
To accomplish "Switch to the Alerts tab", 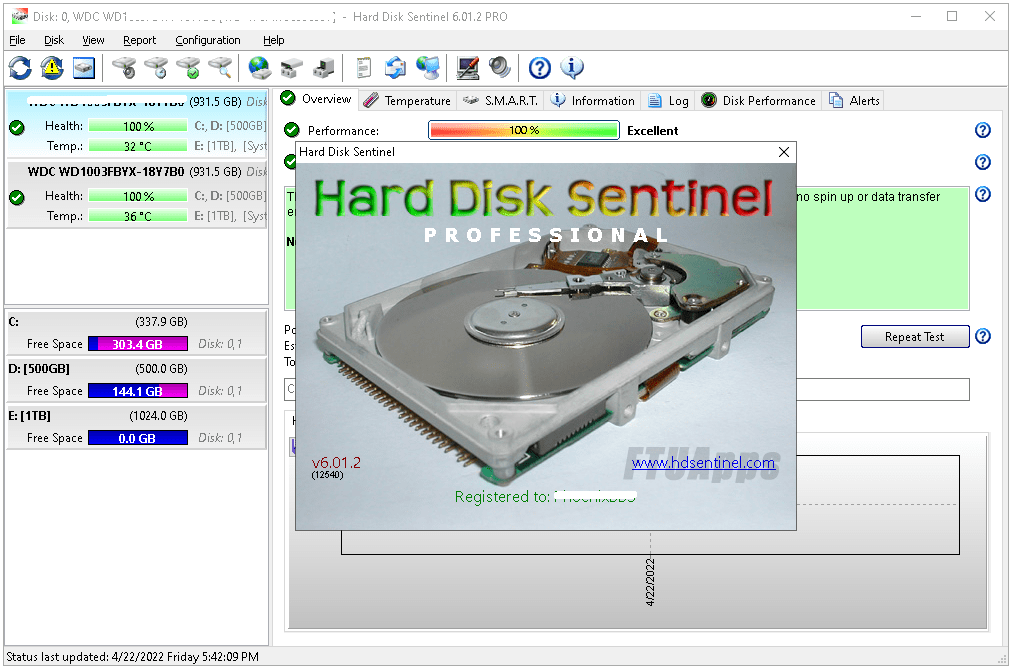I will pos(855,101).
